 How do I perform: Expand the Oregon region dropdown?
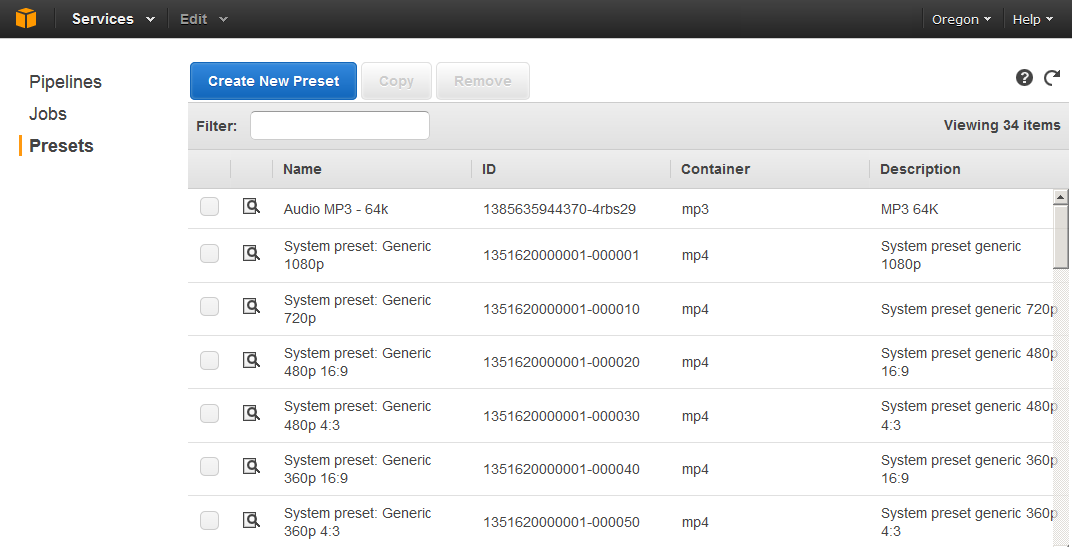click(961, 19)
